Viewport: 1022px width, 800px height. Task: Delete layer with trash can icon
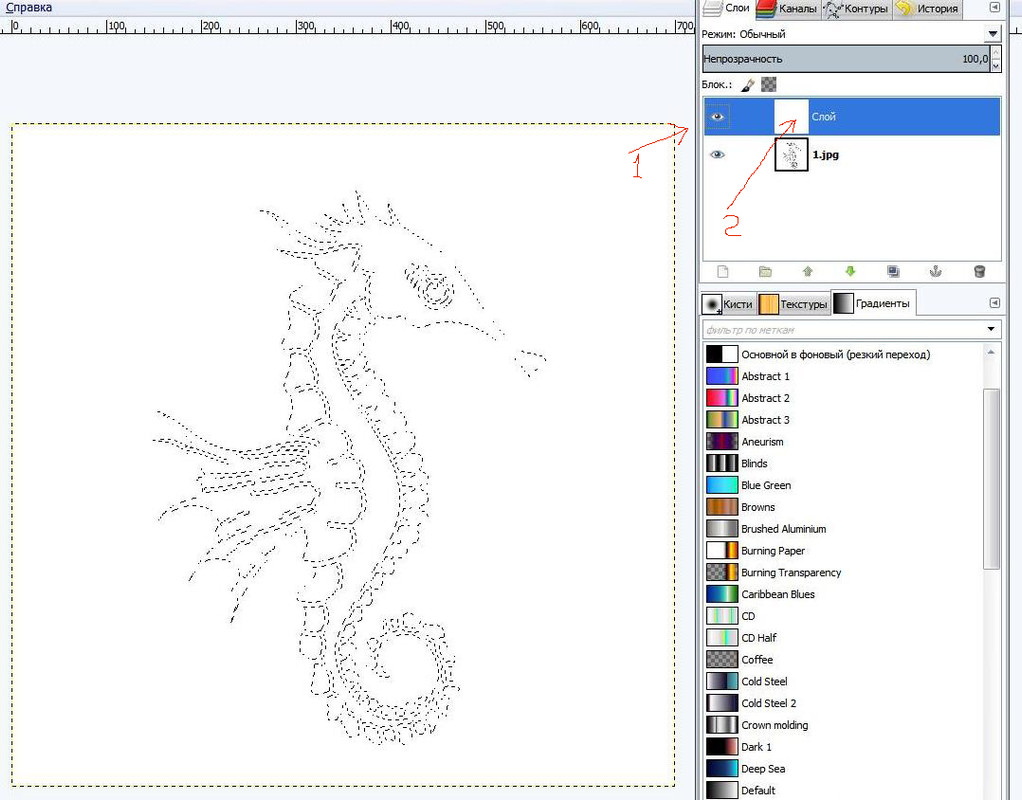tap(979, 271)
